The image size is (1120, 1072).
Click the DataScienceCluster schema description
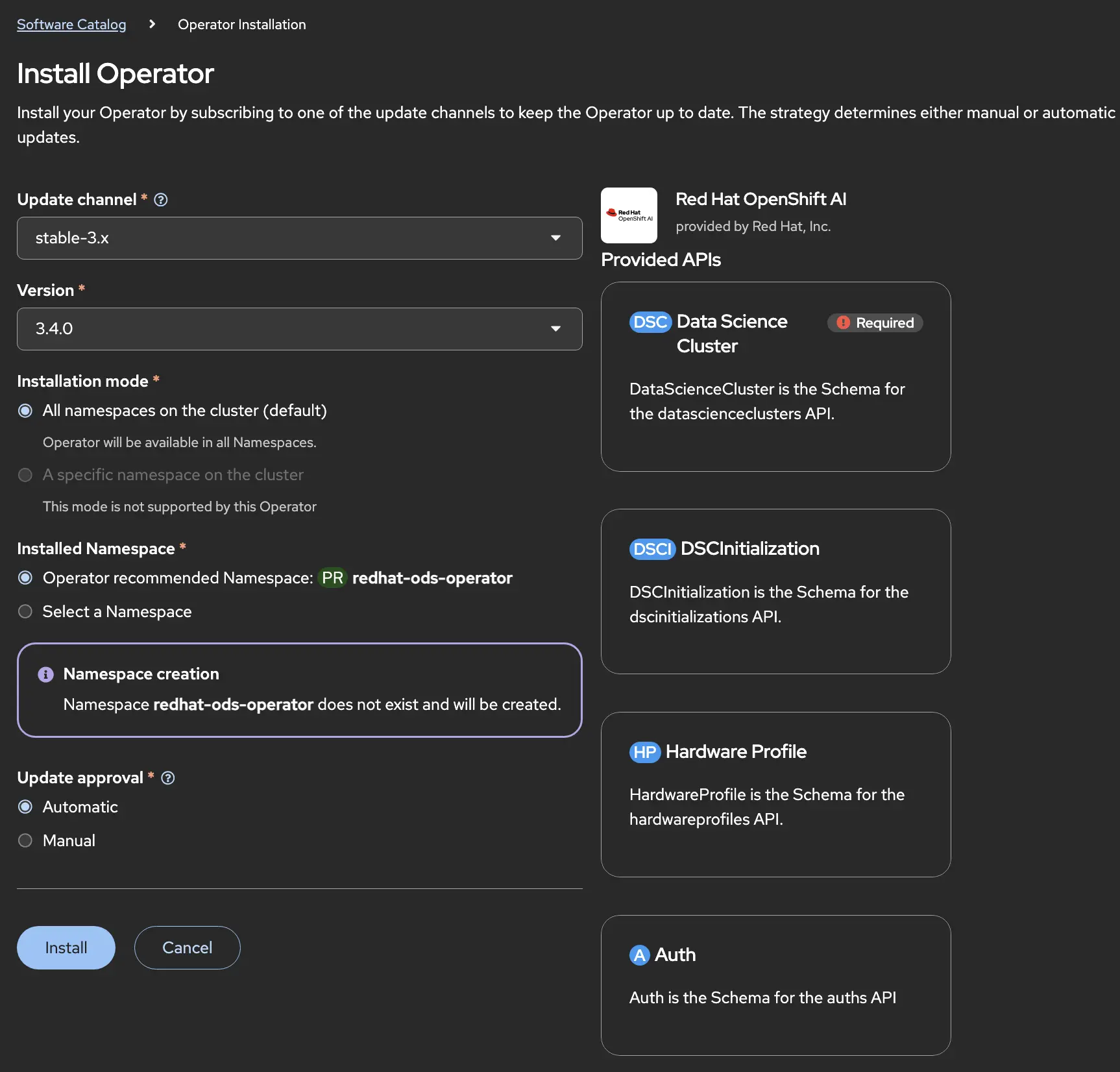coord(767,402)
